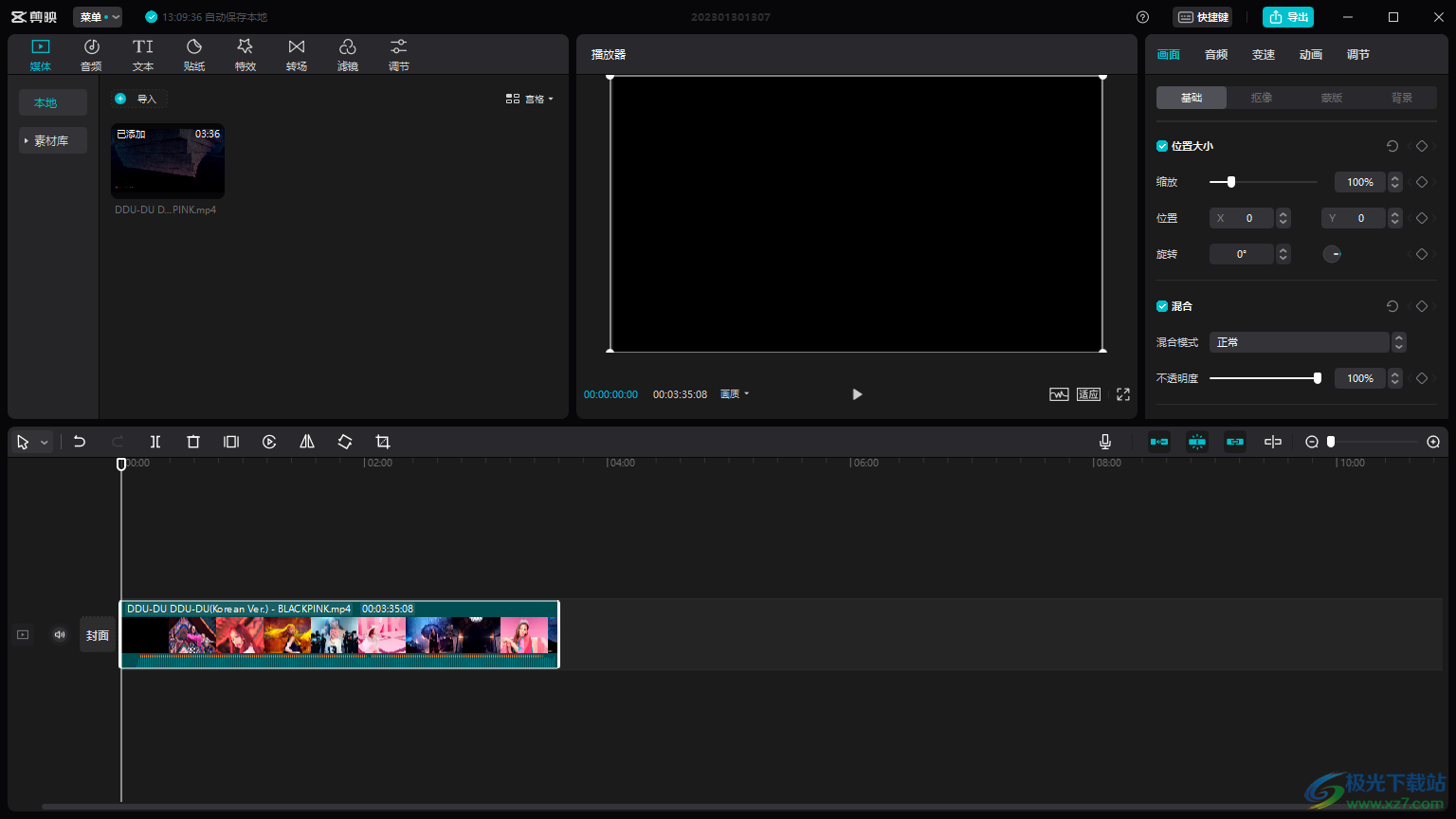This screenshot has width=1456, height=819.
Task: Open the 文本 text tool tab
Action: pos(142,55)
